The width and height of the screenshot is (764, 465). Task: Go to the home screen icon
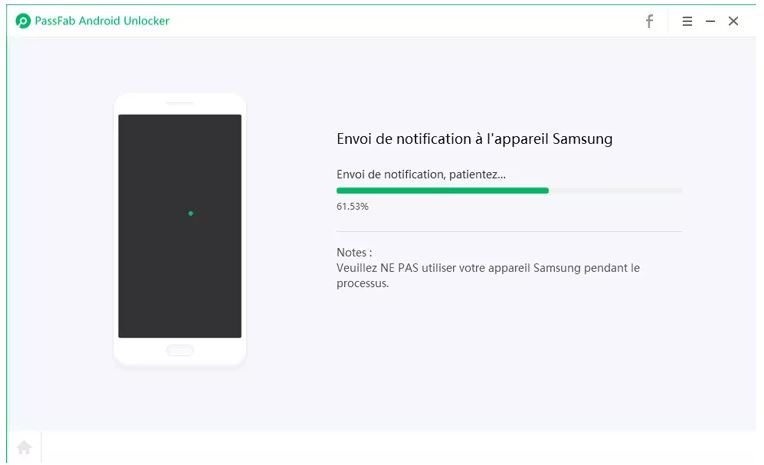point(24,447)
